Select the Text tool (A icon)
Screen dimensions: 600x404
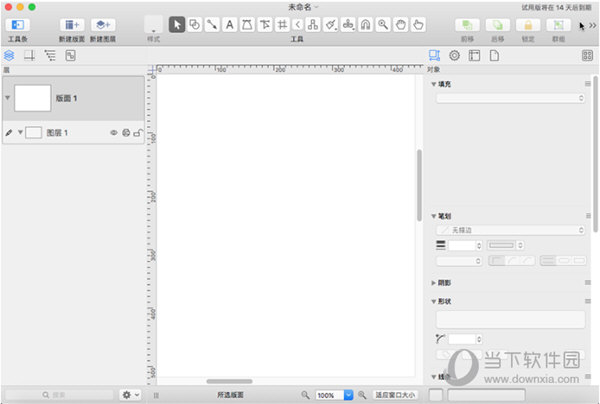[229, 24]
